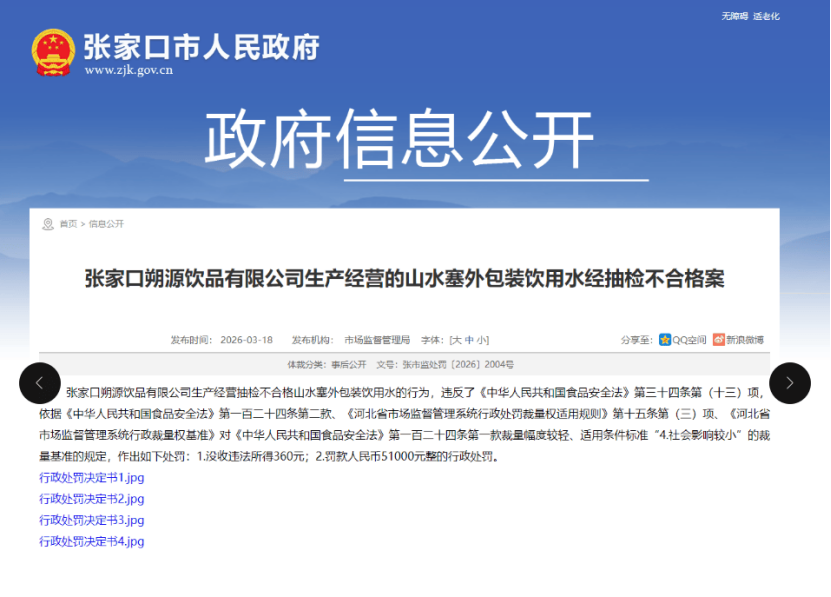Click the QQ空间 share icon
This screenshot has height=597, width=831.
tap(665, 340)
